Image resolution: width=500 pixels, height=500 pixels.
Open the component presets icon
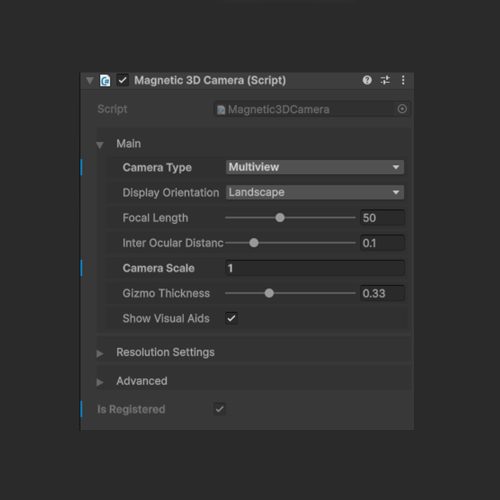[x=385, y=80]
